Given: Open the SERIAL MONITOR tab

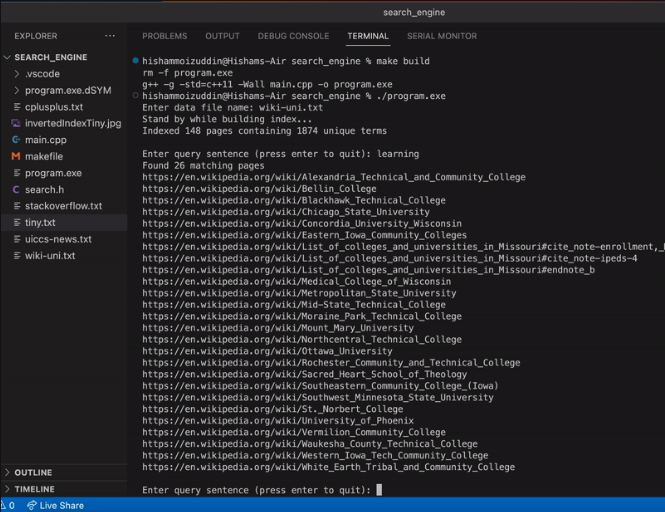Looking at the screenshot, I should tap(442, 36).
